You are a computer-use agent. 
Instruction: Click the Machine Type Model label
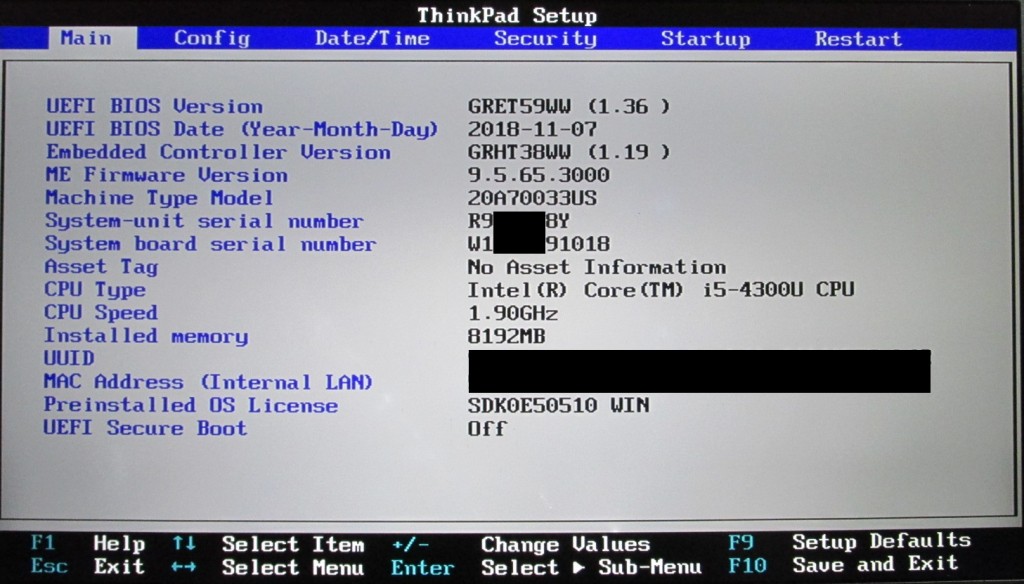pos(159,197)
